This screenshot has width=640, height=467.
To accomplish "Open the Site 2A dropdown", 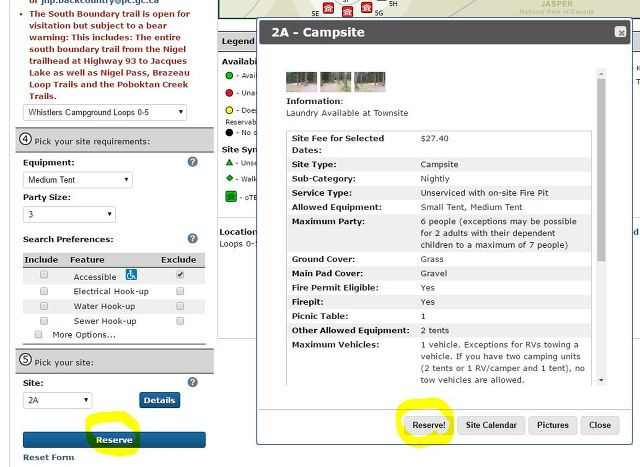I will coord(58,400).
